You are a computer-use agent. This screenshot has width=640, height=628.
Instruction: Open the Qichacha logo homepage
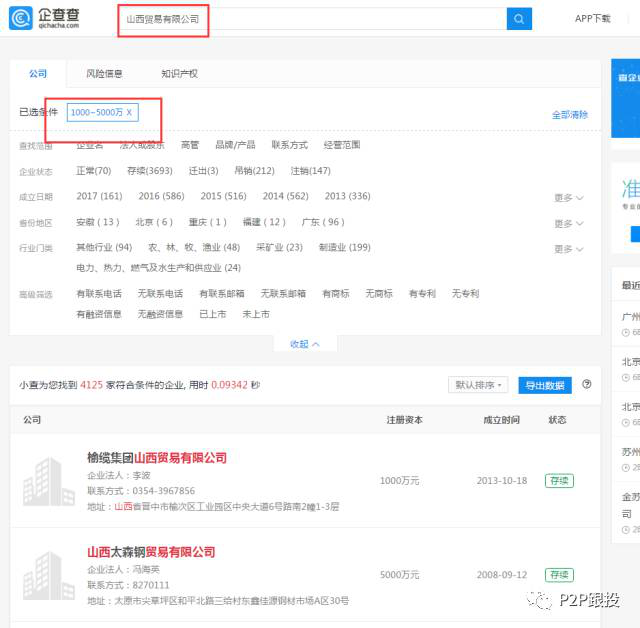coord(44,18)
